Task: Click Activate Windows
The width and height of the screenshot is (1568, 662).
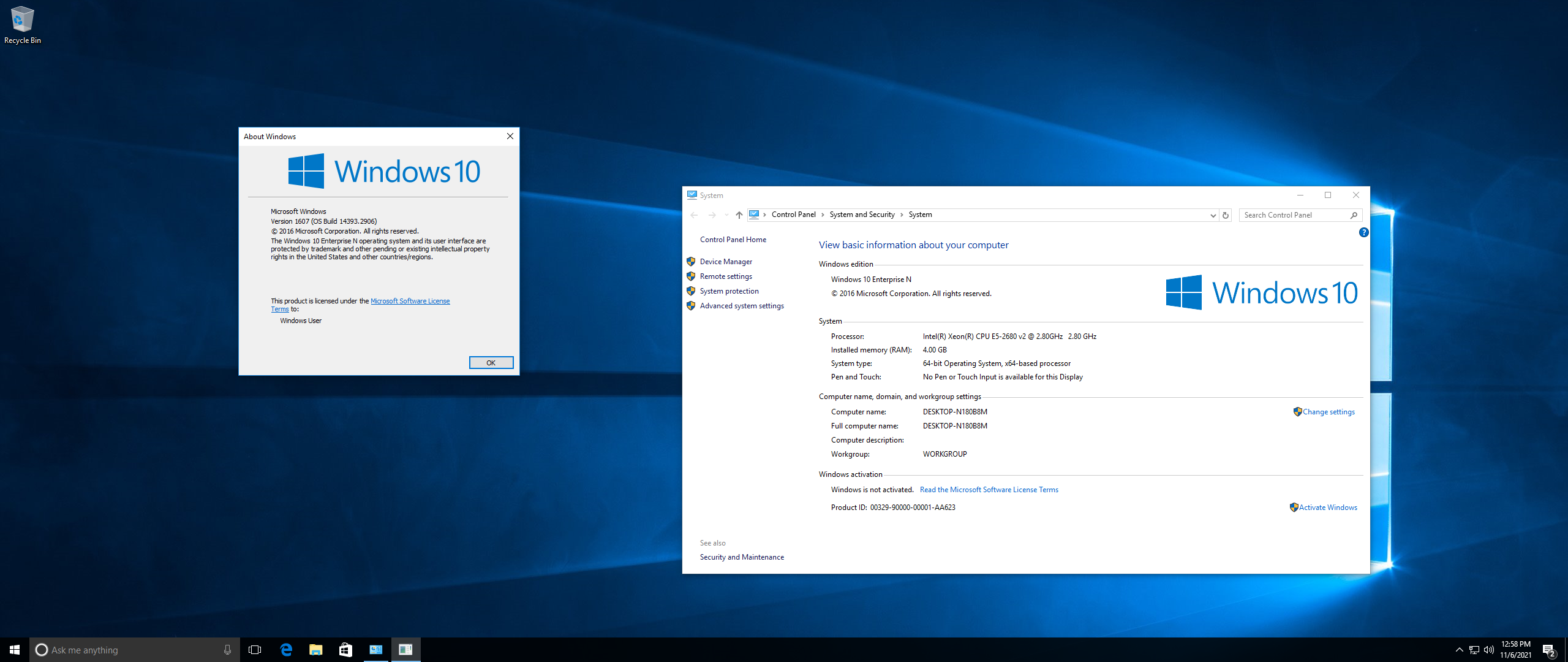Action: 1328,508
